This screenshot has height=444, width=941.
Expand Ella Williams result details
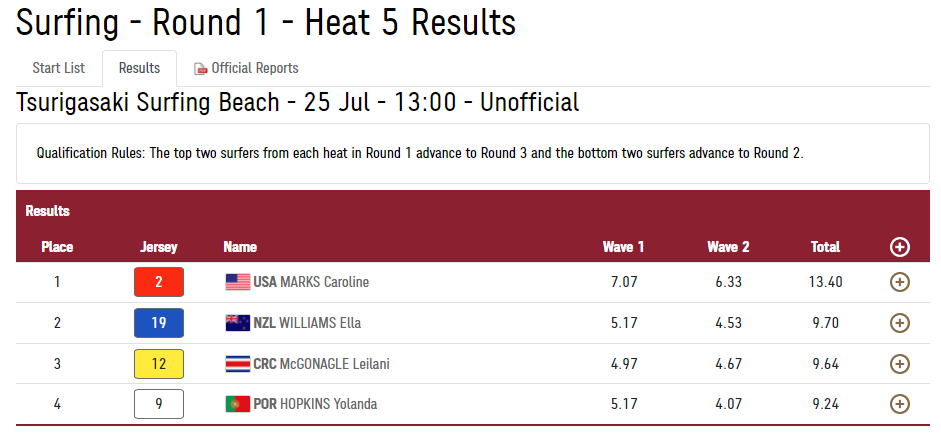point(899,323)
